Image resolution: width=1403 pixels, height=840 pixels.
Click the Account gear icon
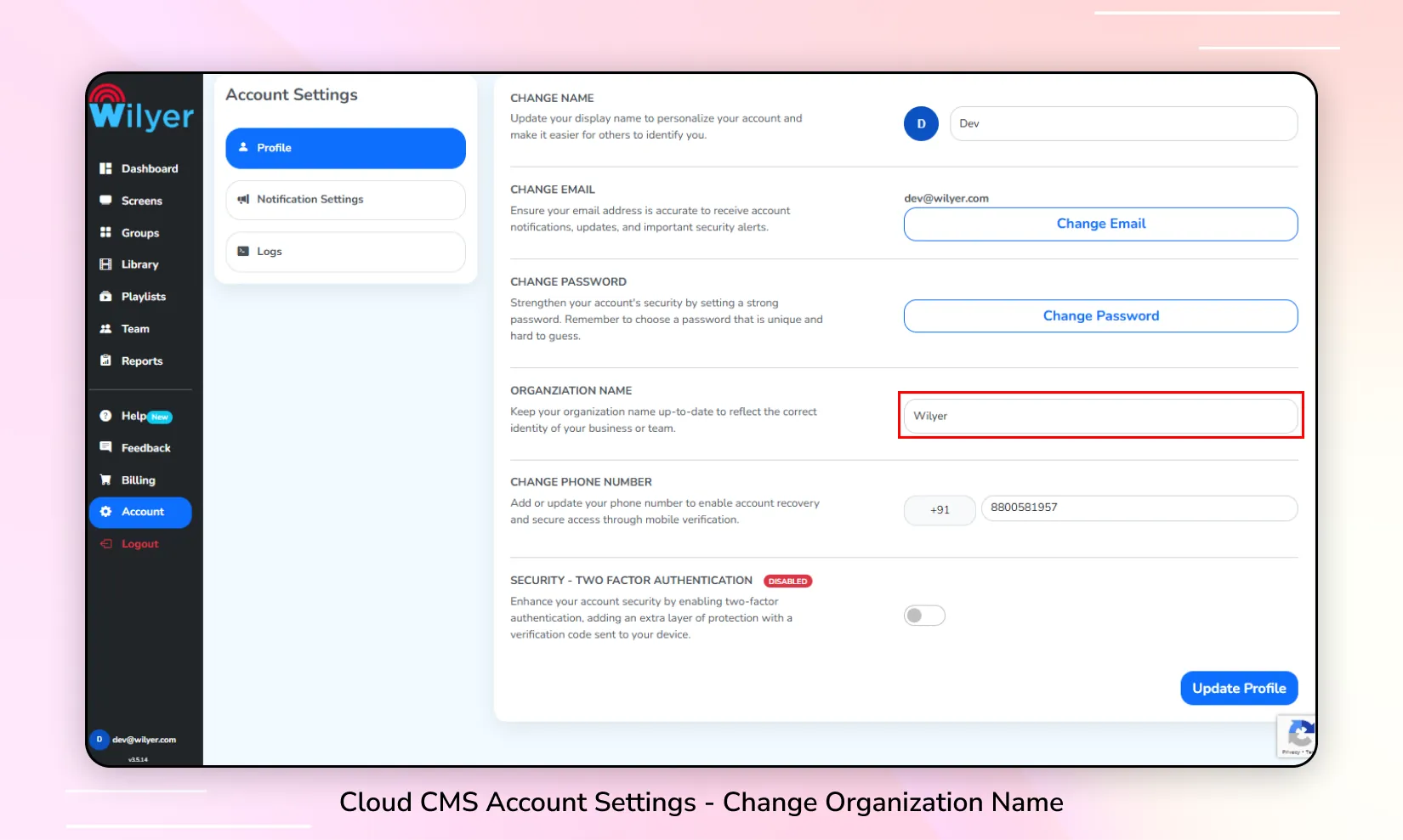click(105, 512)
